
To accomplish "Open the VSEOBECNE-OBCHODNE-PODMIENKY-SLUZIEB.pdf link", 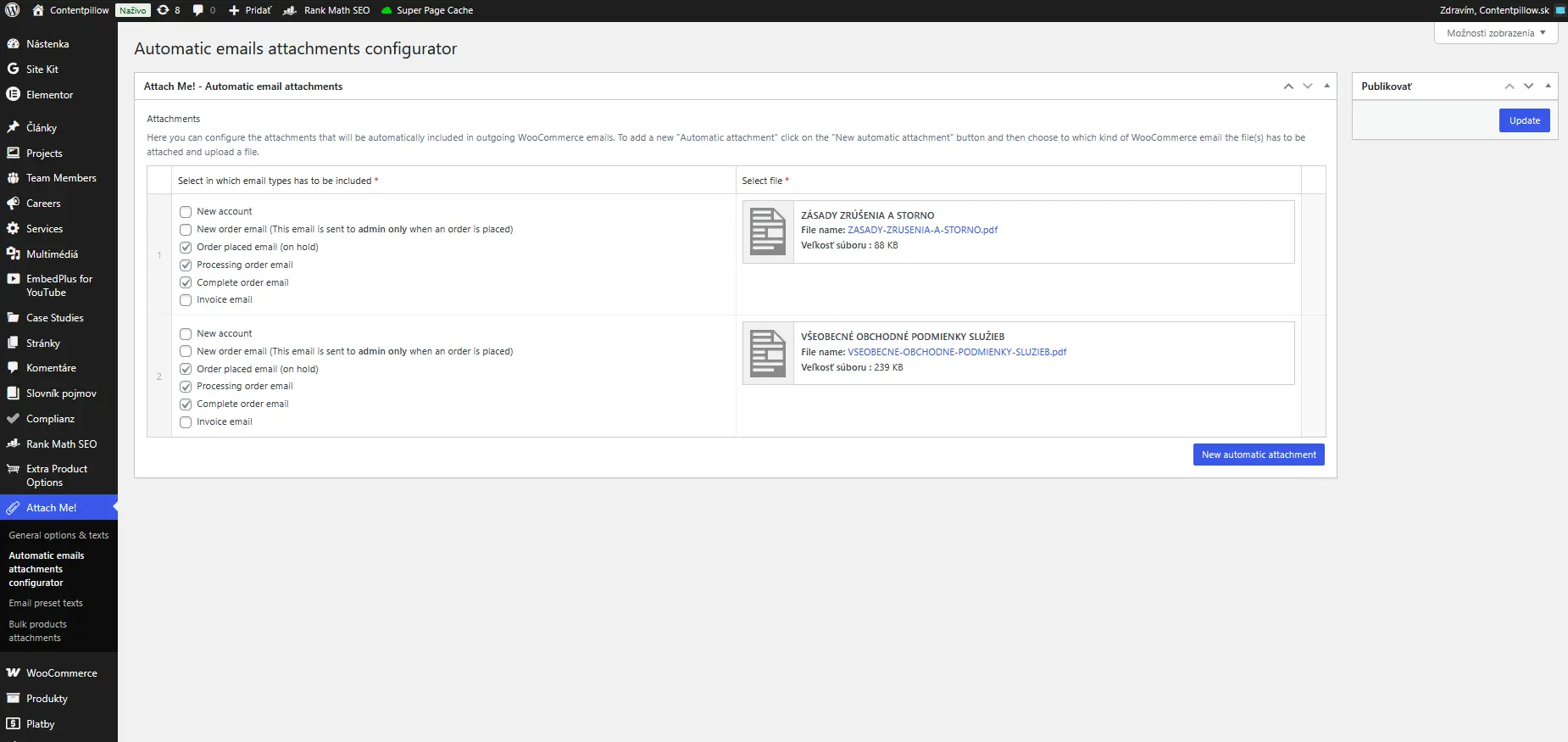I will (x=957, y=352).
